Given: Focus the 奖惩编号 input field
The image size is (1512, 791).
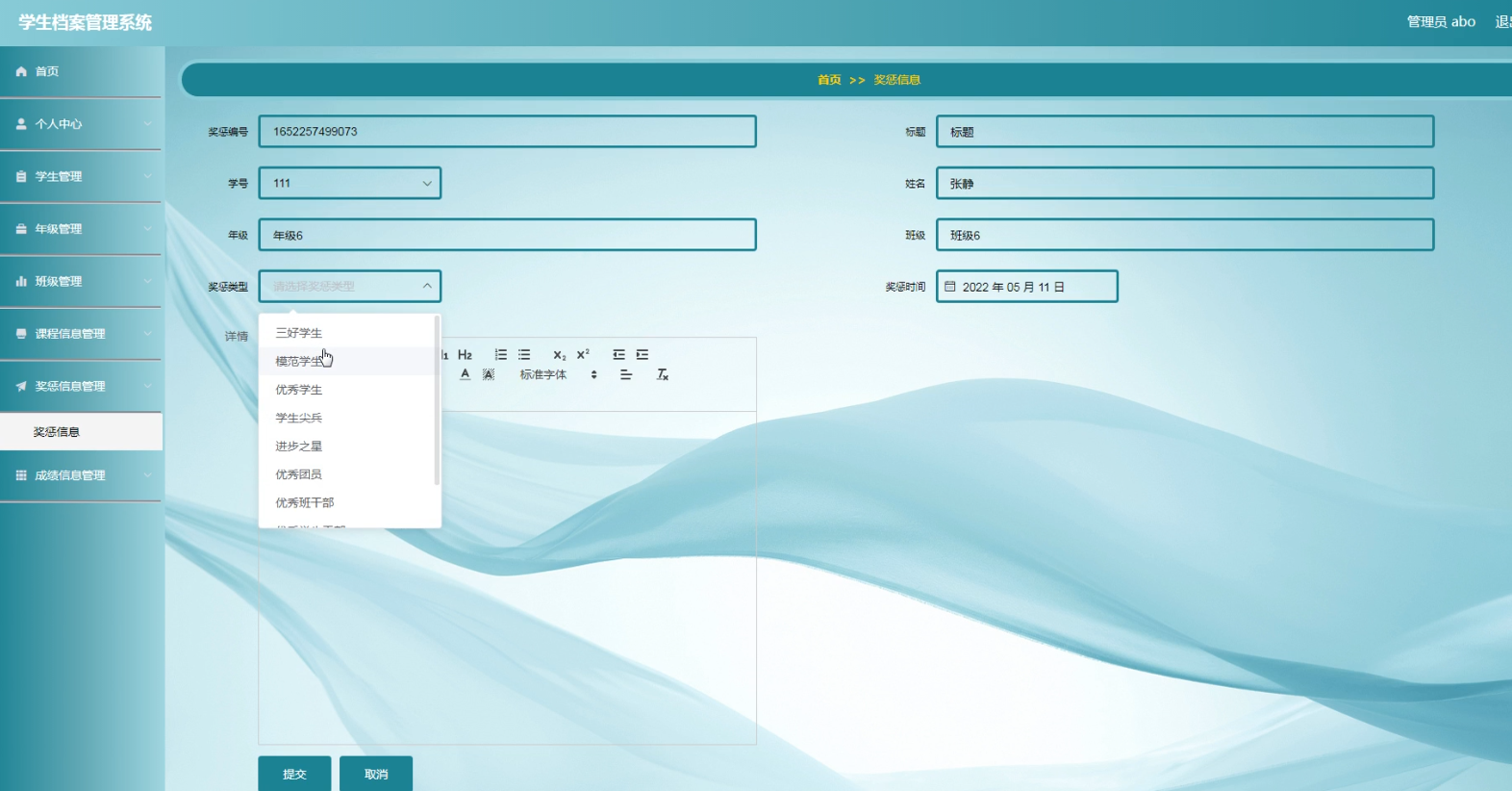Looking at the screenshot, I should [507, 131].
